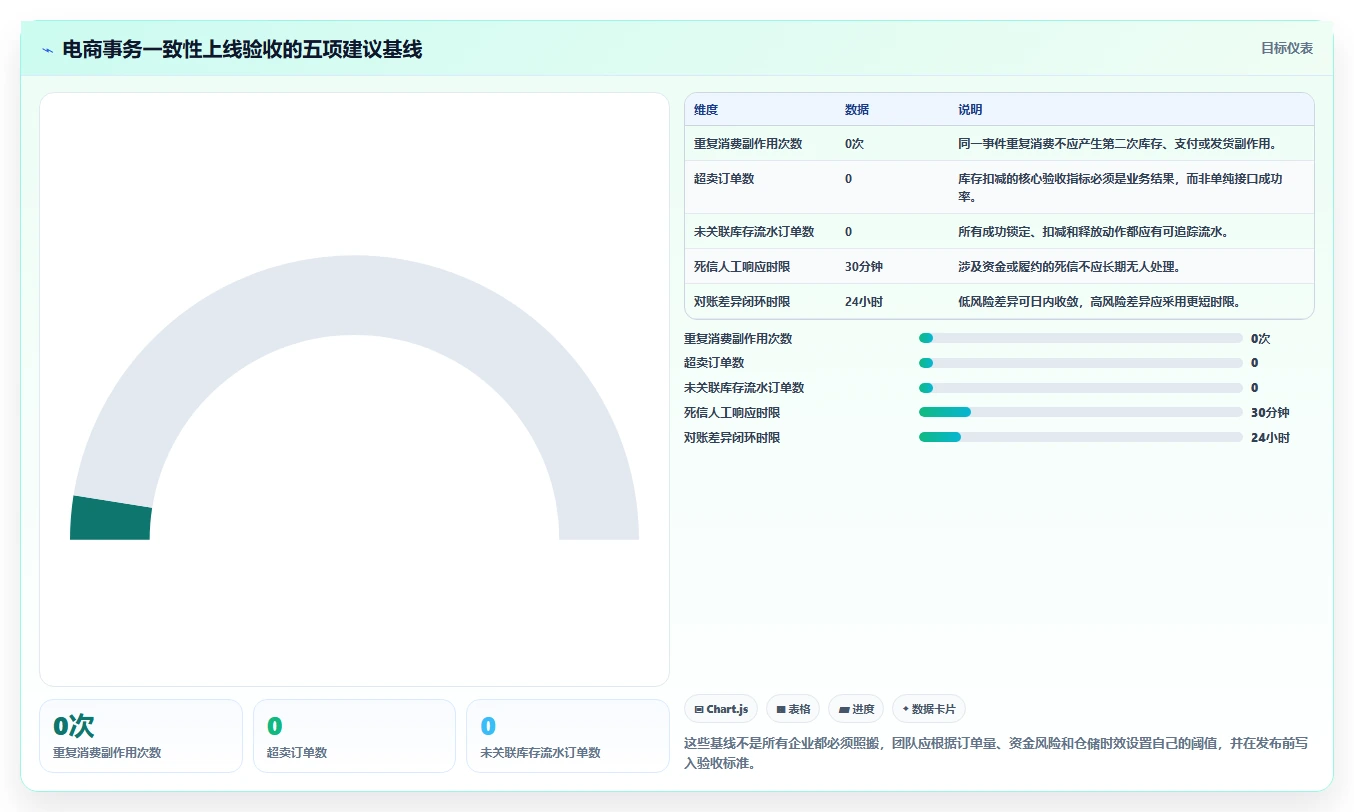Select table row 死信人工响应时限
Screen dimensions: 1354x812
click(x=999, y=267)
